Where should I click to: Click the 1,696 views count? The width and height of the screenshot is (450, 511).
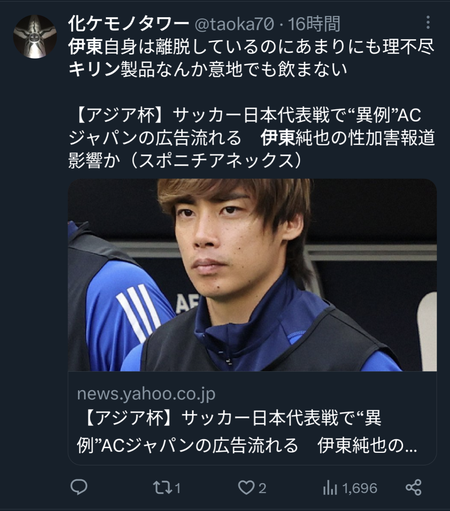tap(360, 488)
